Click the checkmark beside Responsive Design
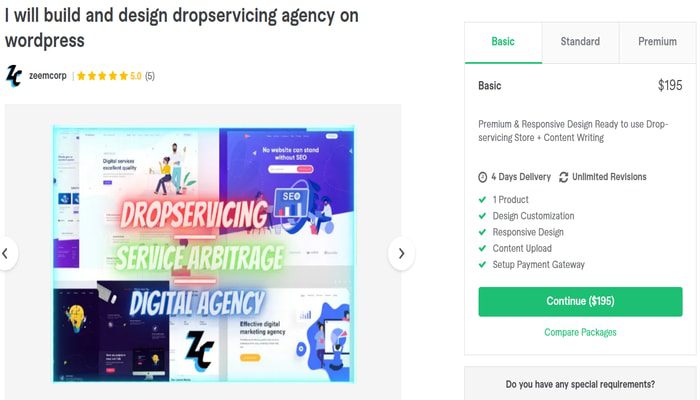The image size is (700, 400). [x=482, y=232]
